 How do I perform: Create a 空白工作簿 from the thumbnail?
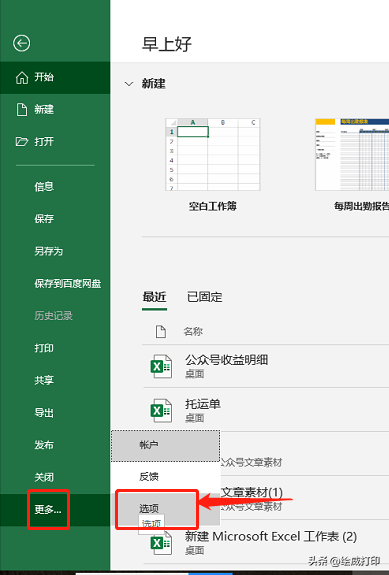click(x=213, y=154)
